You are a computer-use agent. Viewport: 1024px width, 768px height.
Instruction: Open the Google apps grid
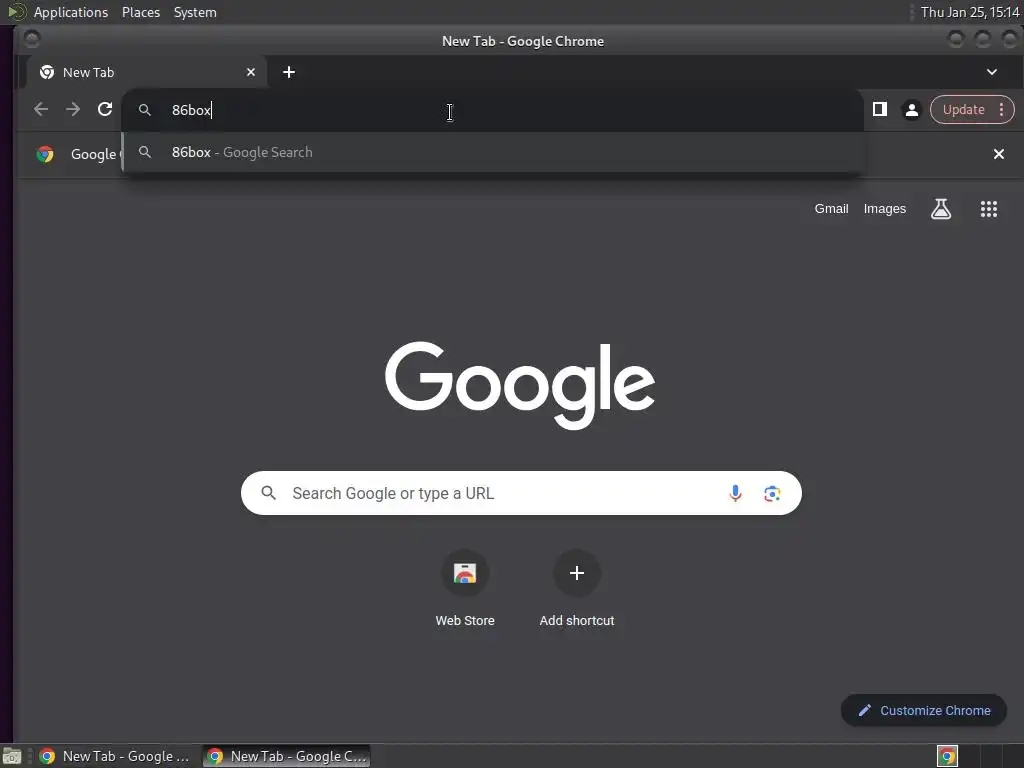click(988, 209)
